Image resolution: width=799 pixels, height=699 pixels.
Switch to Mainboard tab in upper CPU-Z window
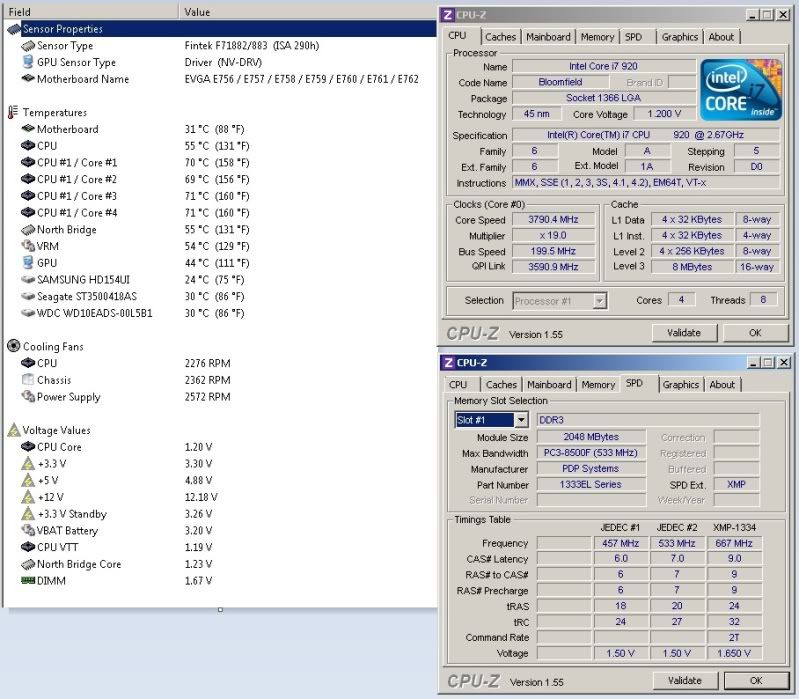coord(548,37)
